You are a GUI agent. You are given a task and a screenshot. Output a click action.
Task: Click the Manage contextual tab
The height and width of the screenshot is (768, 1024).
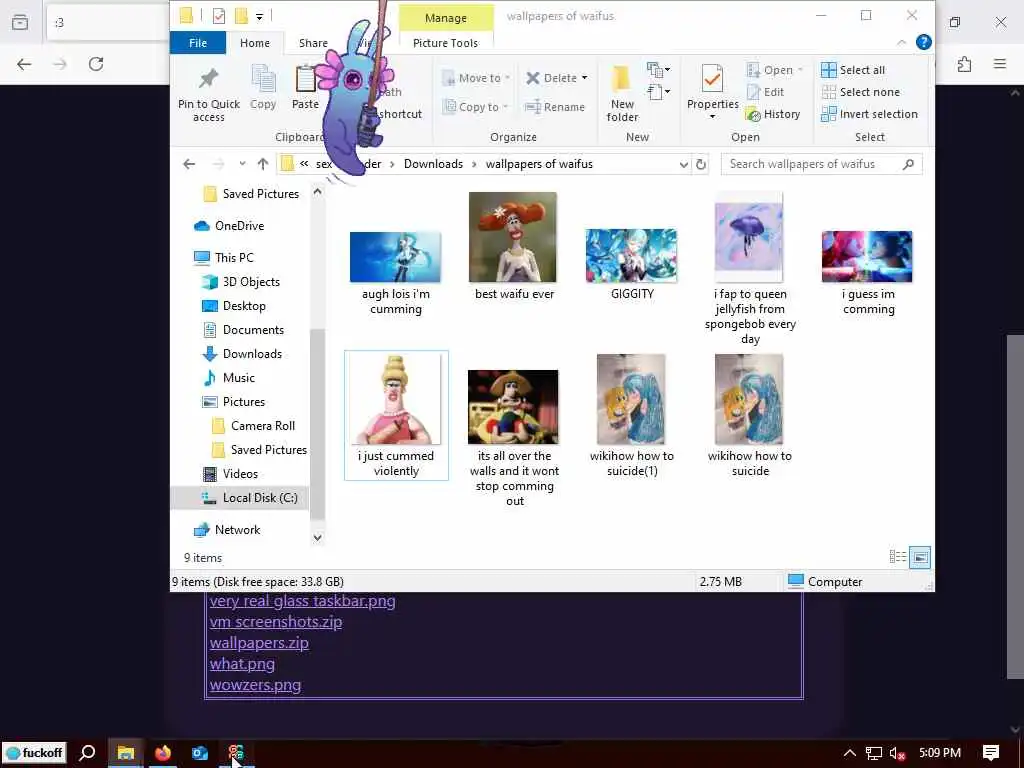445,18
